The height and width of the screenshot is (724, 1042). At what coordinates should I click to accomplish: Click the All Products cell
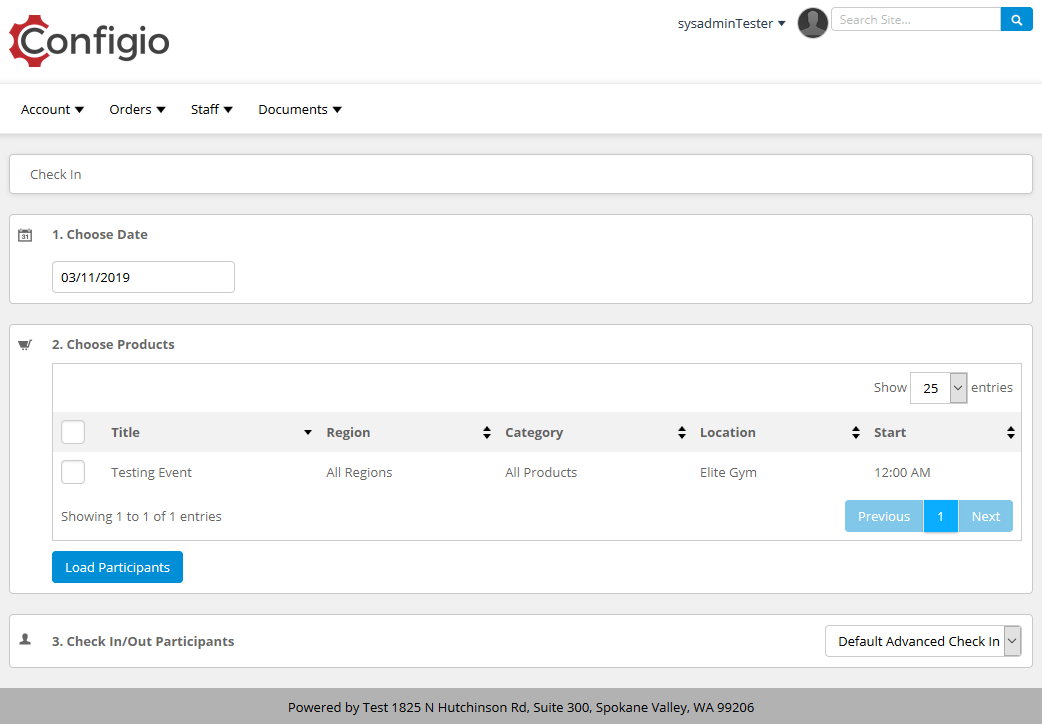click(x=541, y=472)
